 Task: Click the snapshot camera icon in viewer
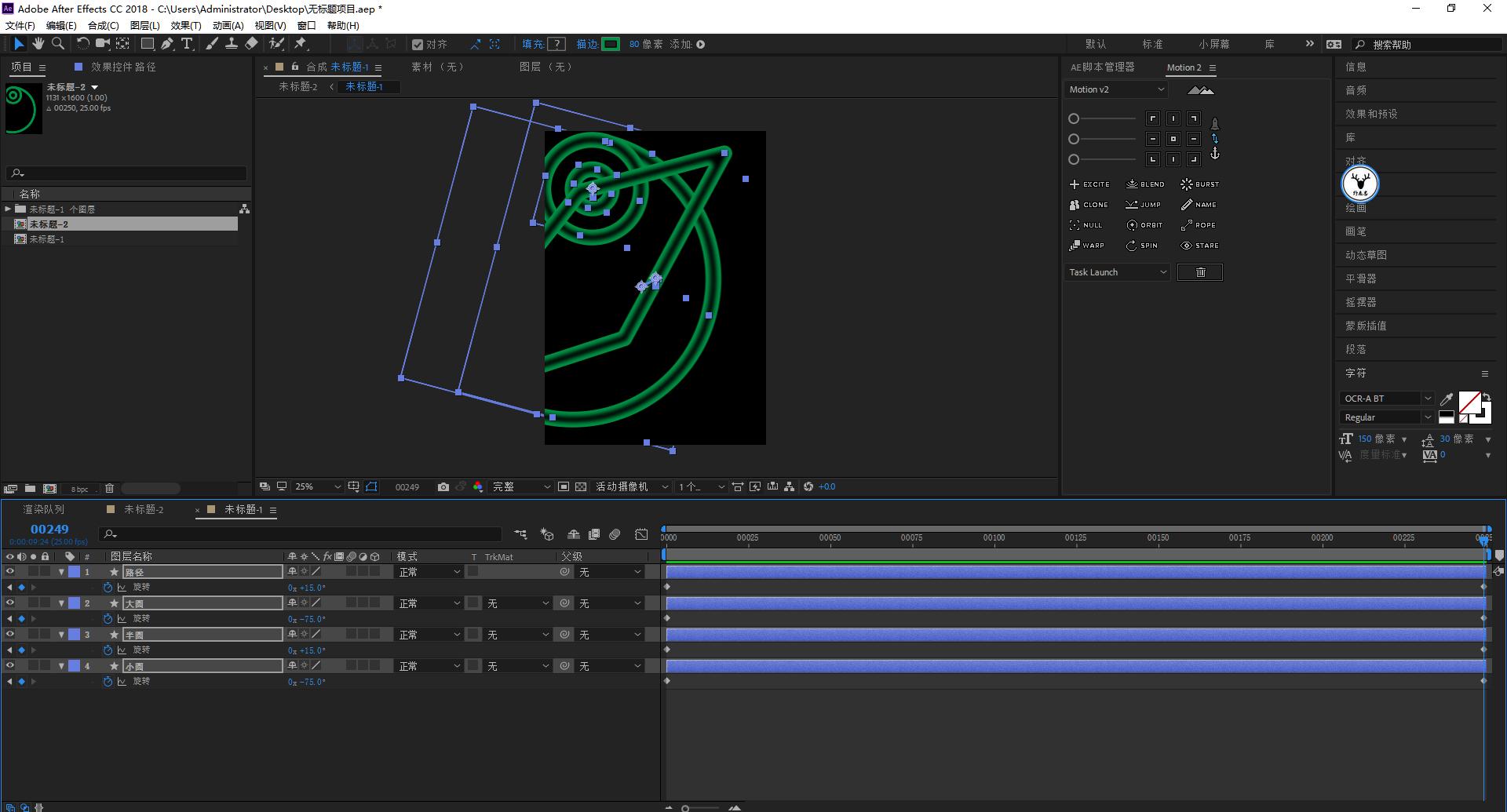pyautogui.click(x=443, y=486)
